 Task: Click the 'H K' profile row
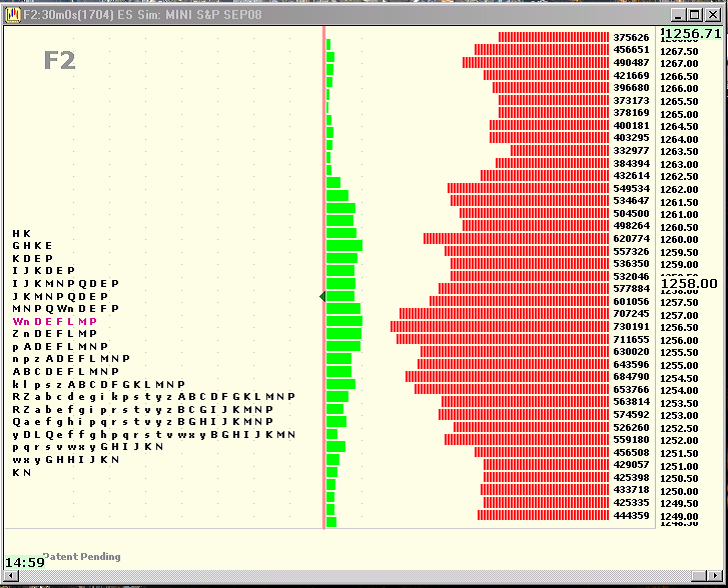click(x=21, y=234)
